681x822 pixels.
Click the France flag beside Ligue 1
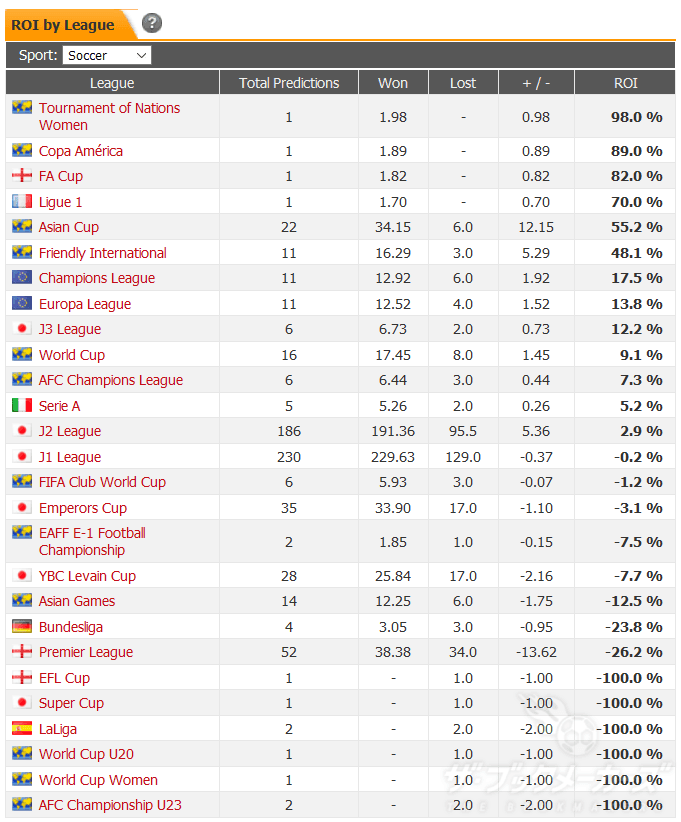click(22, 201)
